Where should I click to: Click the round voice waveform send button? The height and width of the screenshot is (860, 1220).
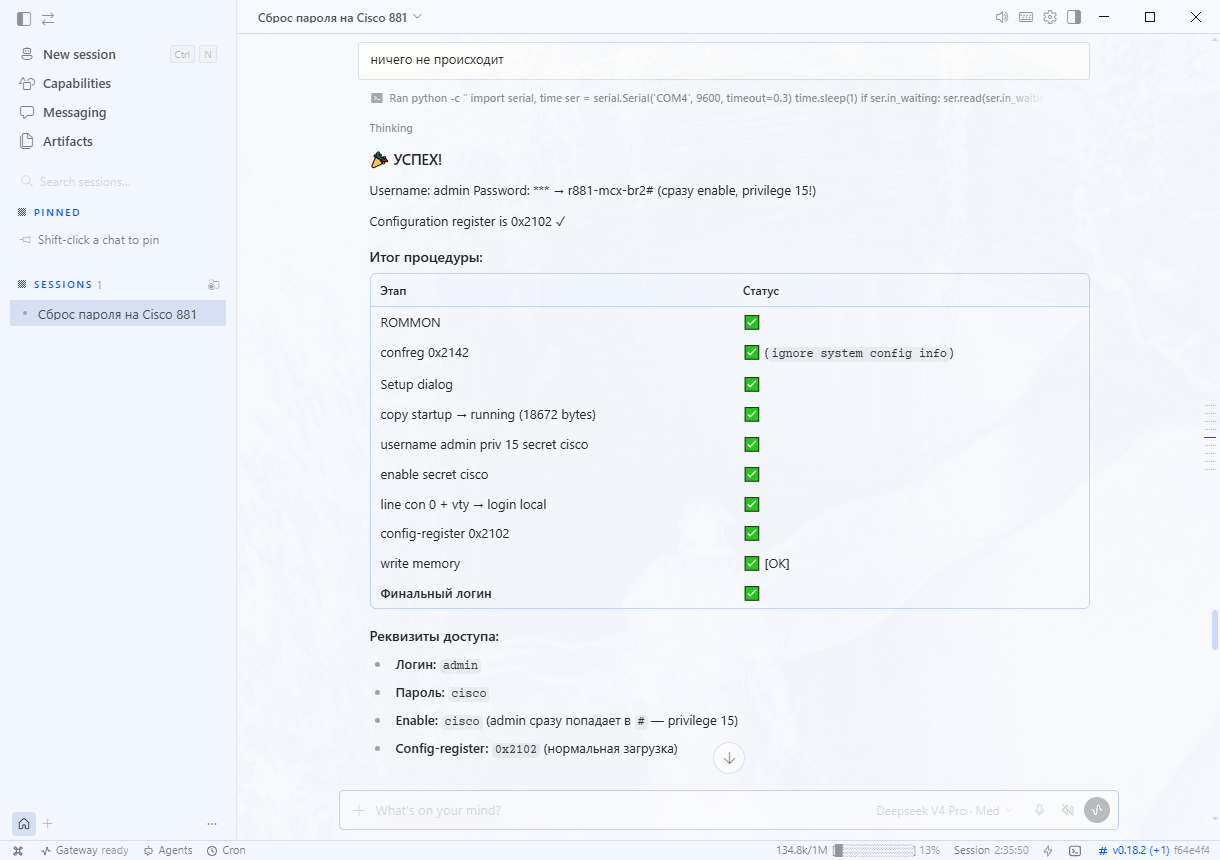point(1097,810)
